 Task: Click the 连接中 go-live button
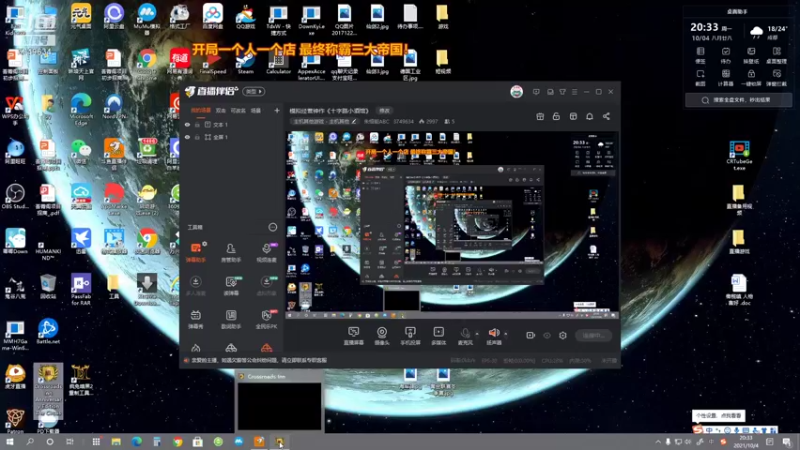[x=593, y=335]
